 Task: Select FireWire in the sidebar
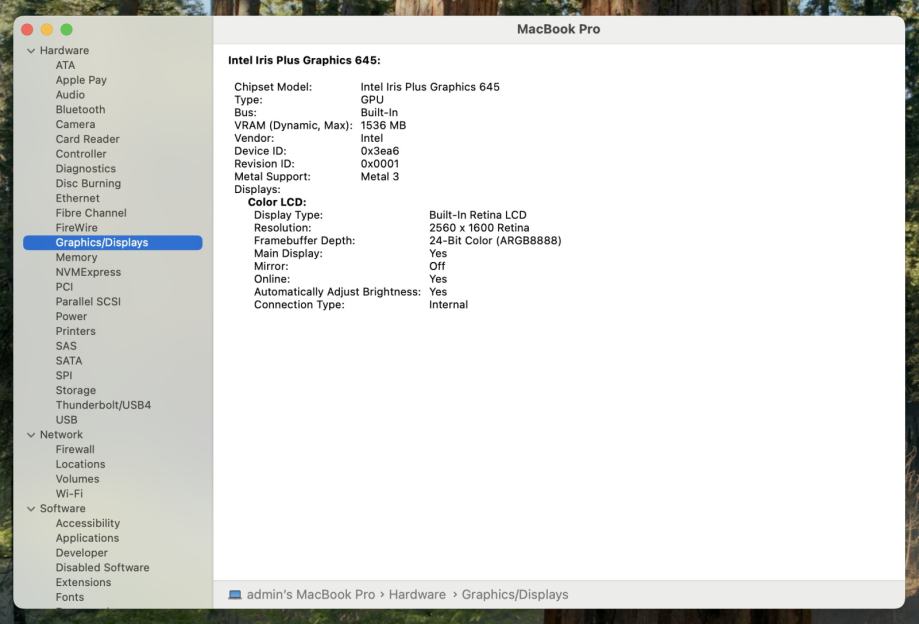tap(76, 228)
